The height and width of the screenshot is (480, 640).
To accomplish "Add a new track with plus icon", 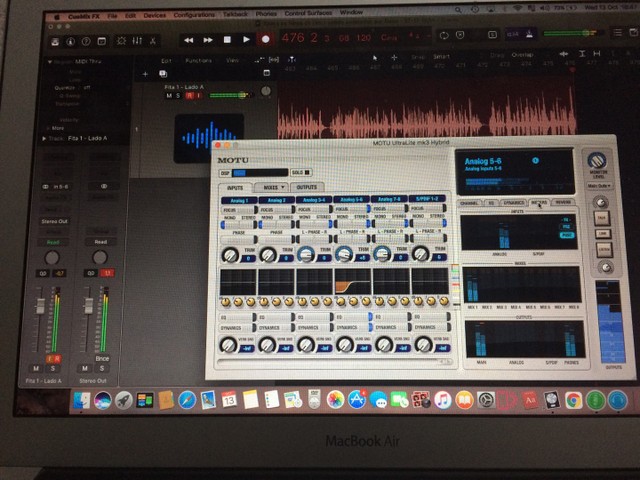I will point(145,74).
